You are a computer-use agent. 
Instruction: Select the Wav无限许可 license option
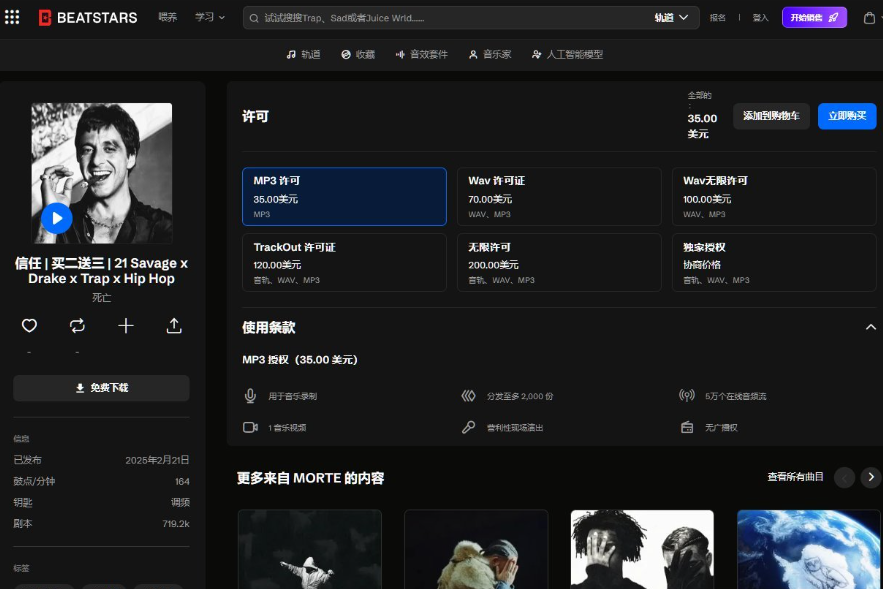pyautogui.click(x=774, y=197)
